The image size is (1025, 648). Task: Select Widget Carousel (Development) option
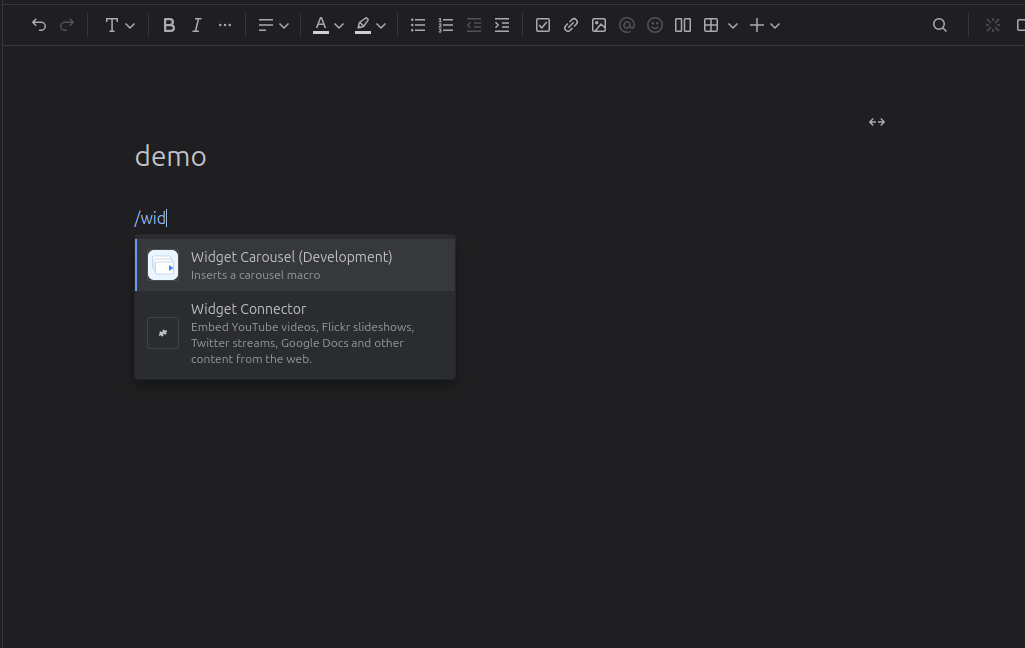pos(295,265)
